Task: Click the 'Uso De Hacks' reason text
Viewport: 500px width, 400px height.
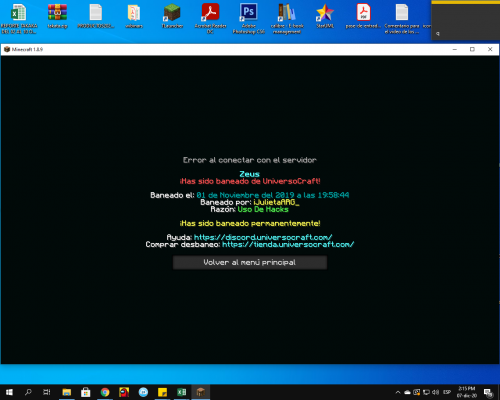Action: (x=263, y=209)
